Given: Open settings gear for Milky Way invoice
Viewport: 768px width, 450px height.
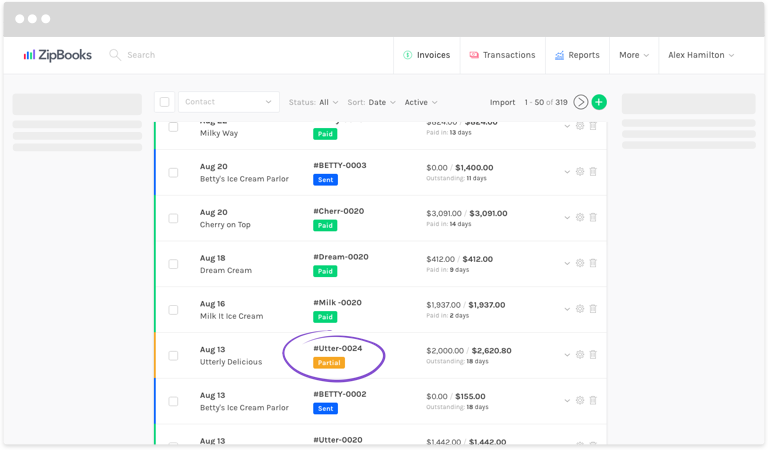Looking at the screenshot, I should point(580,126).
